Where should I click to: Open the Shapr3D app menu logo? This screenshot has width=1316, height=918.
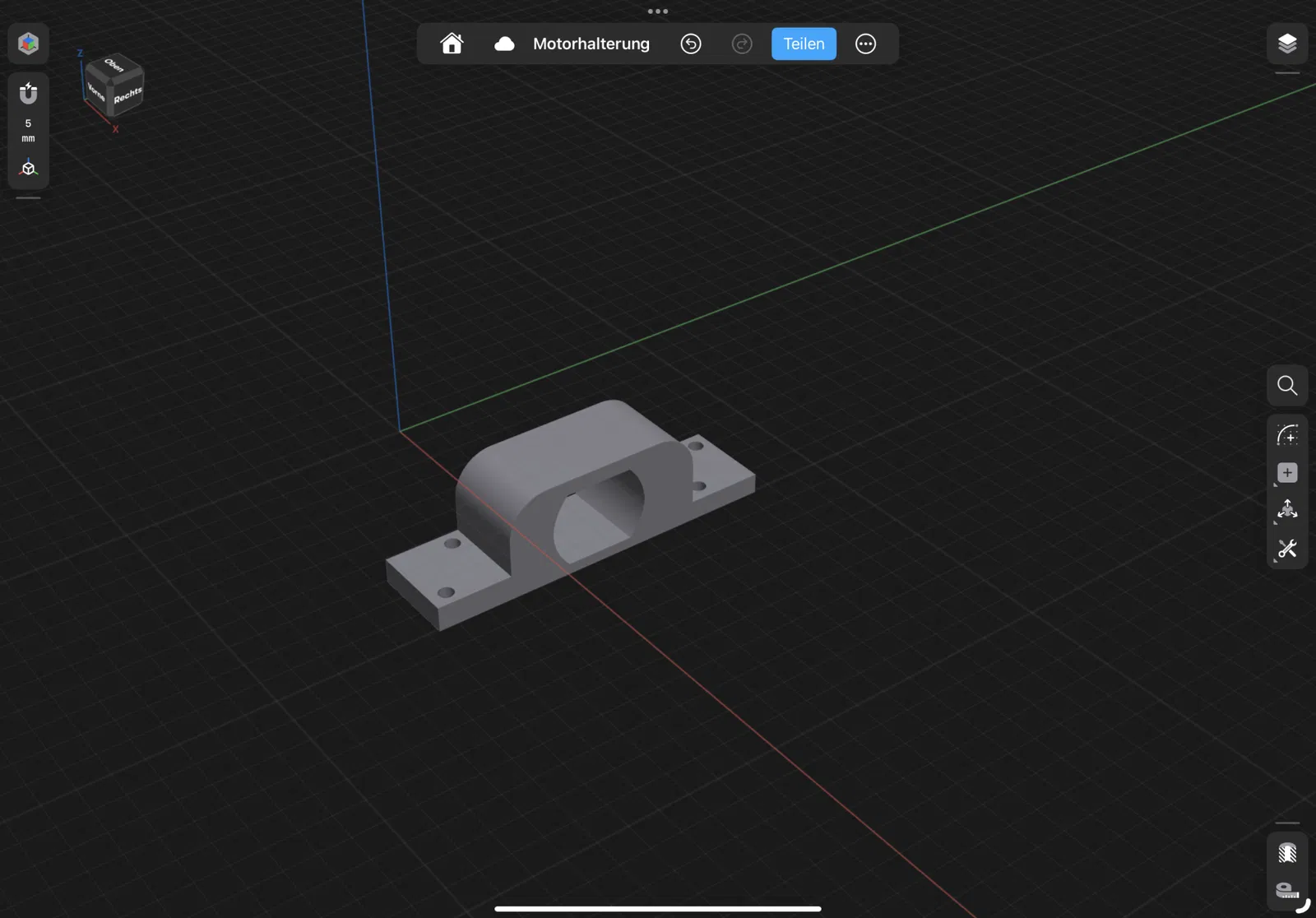[29, 44]
